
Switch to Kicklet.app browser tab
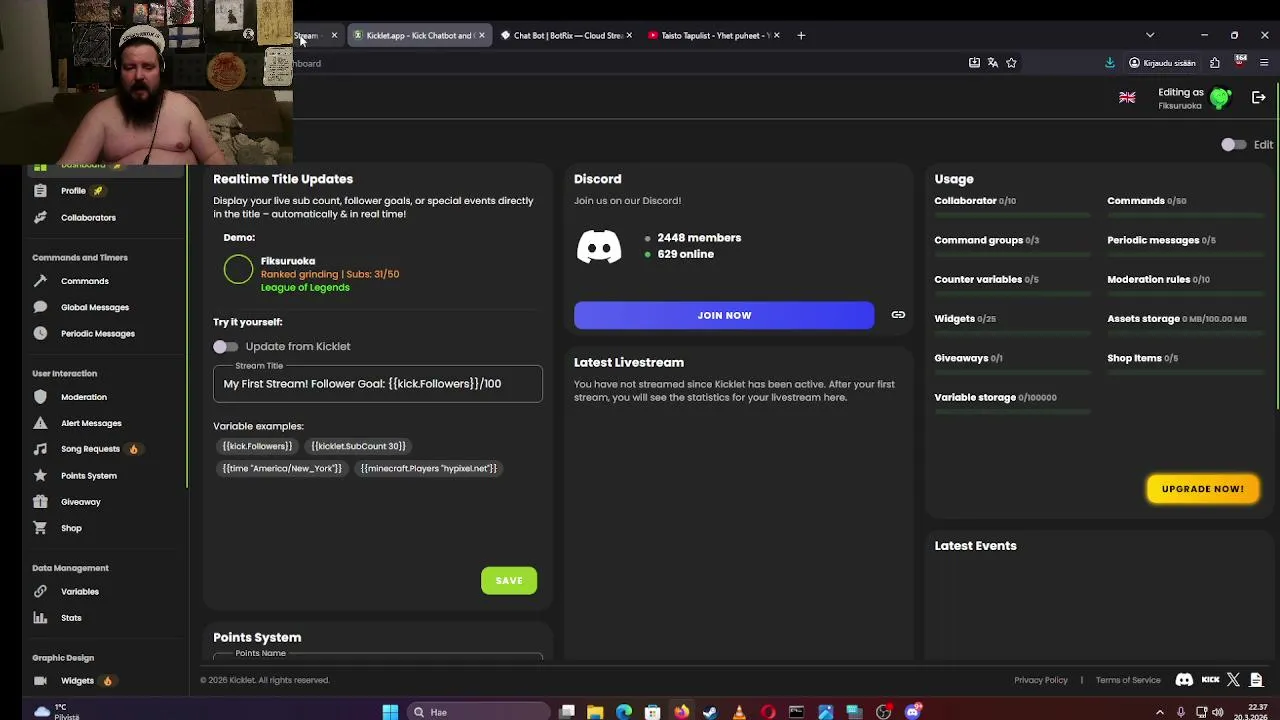418,36
